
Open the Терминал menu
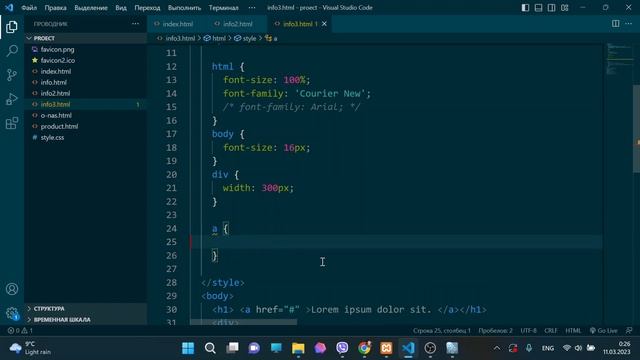(x=224, y=7)
